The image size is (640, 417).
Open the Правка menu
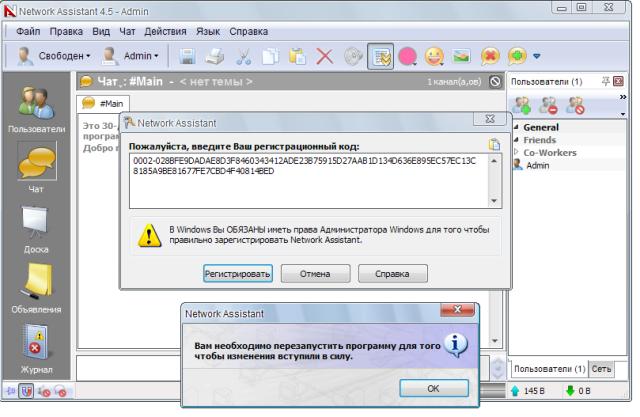point(66,31)
